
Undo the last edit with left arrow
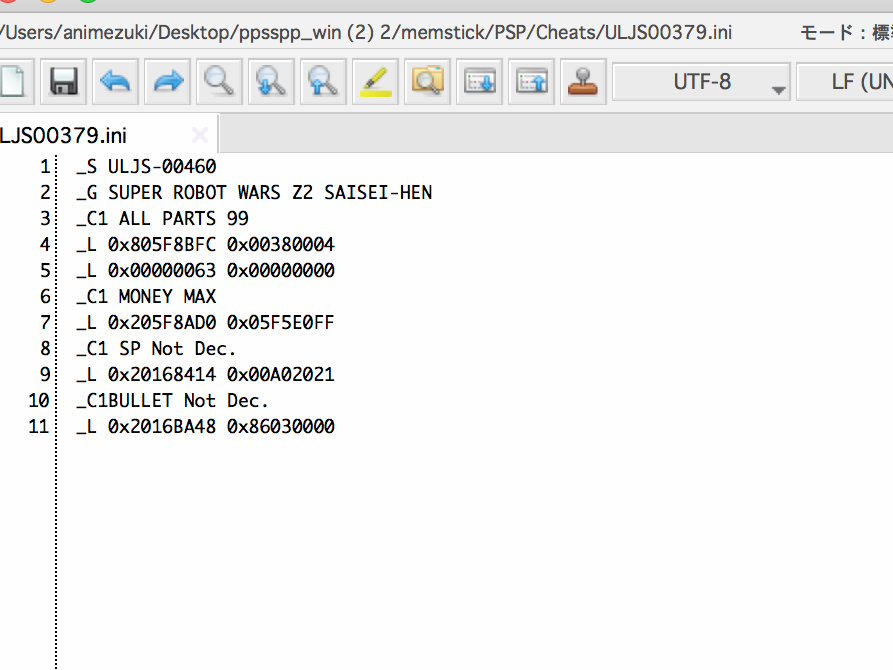coord(116,82)
